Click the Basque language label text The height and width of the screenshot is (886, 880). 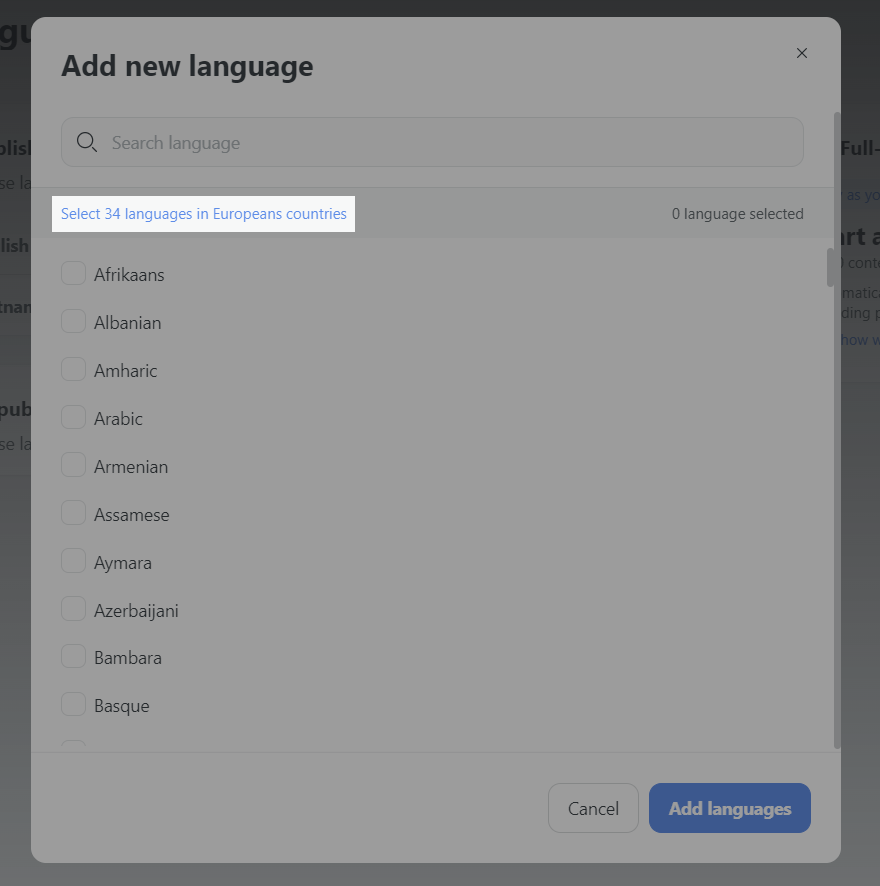point(122,706)
